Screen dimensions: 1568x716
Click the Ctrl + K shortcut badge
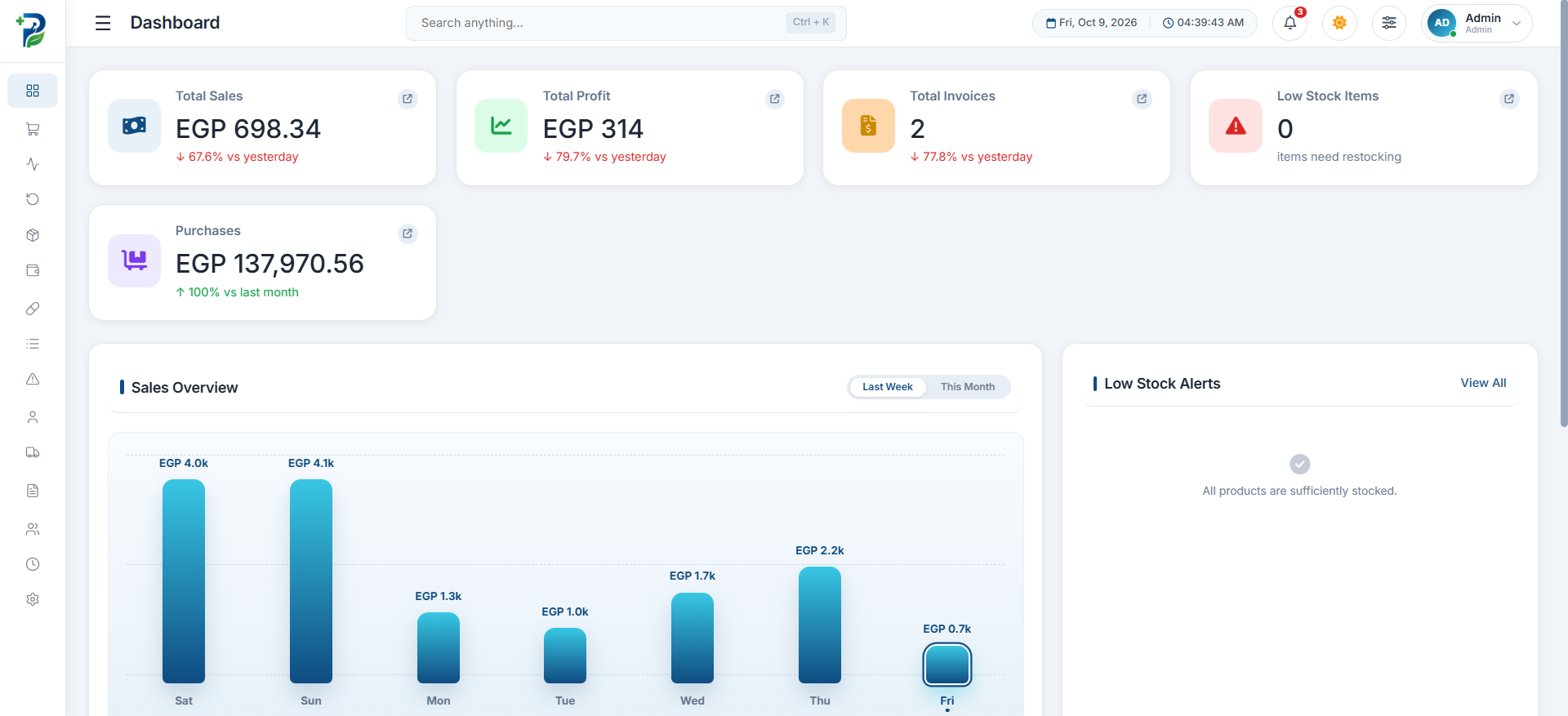[x=811, y=22]
